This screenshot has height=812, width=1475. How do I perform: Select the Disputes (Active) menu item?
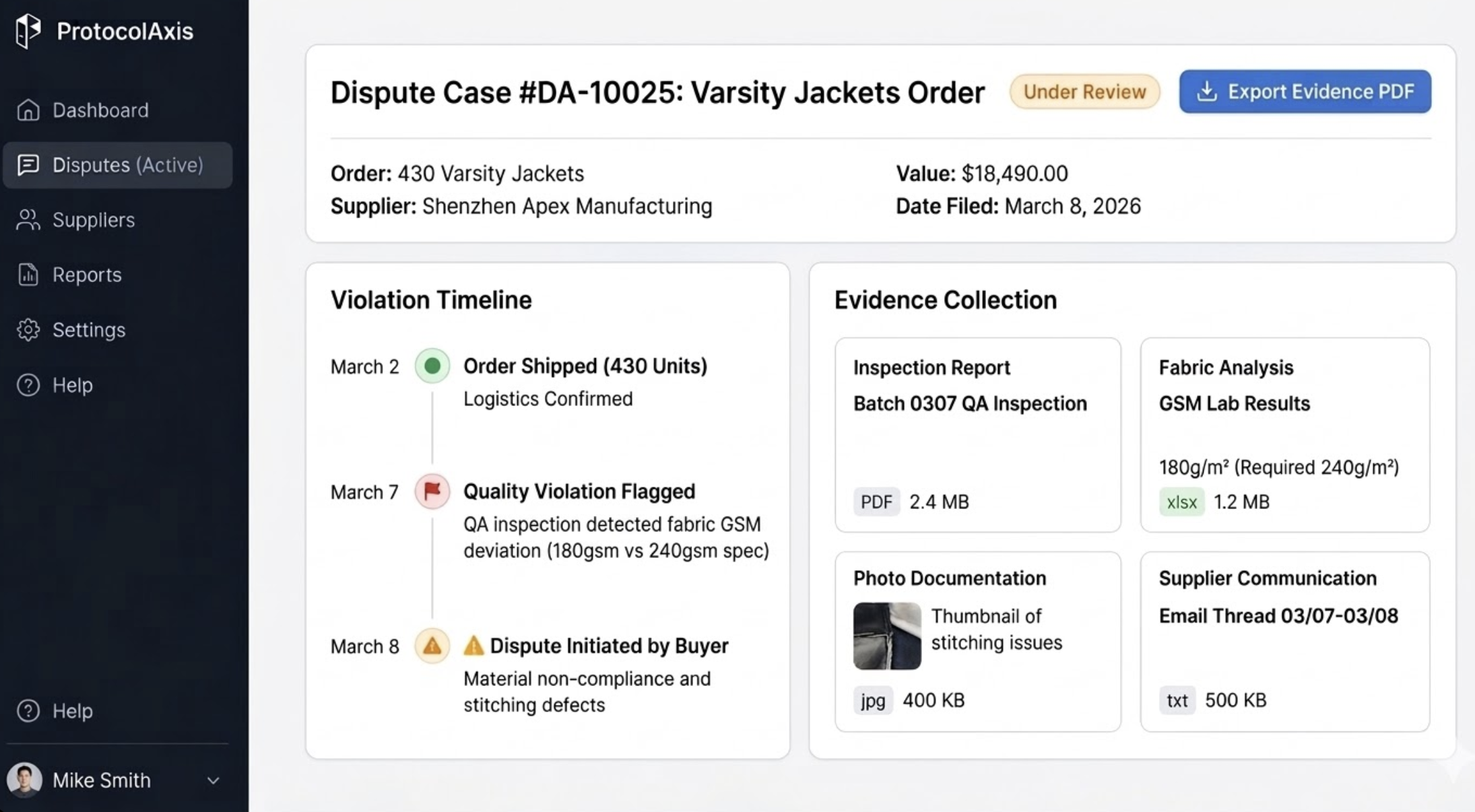118,165
